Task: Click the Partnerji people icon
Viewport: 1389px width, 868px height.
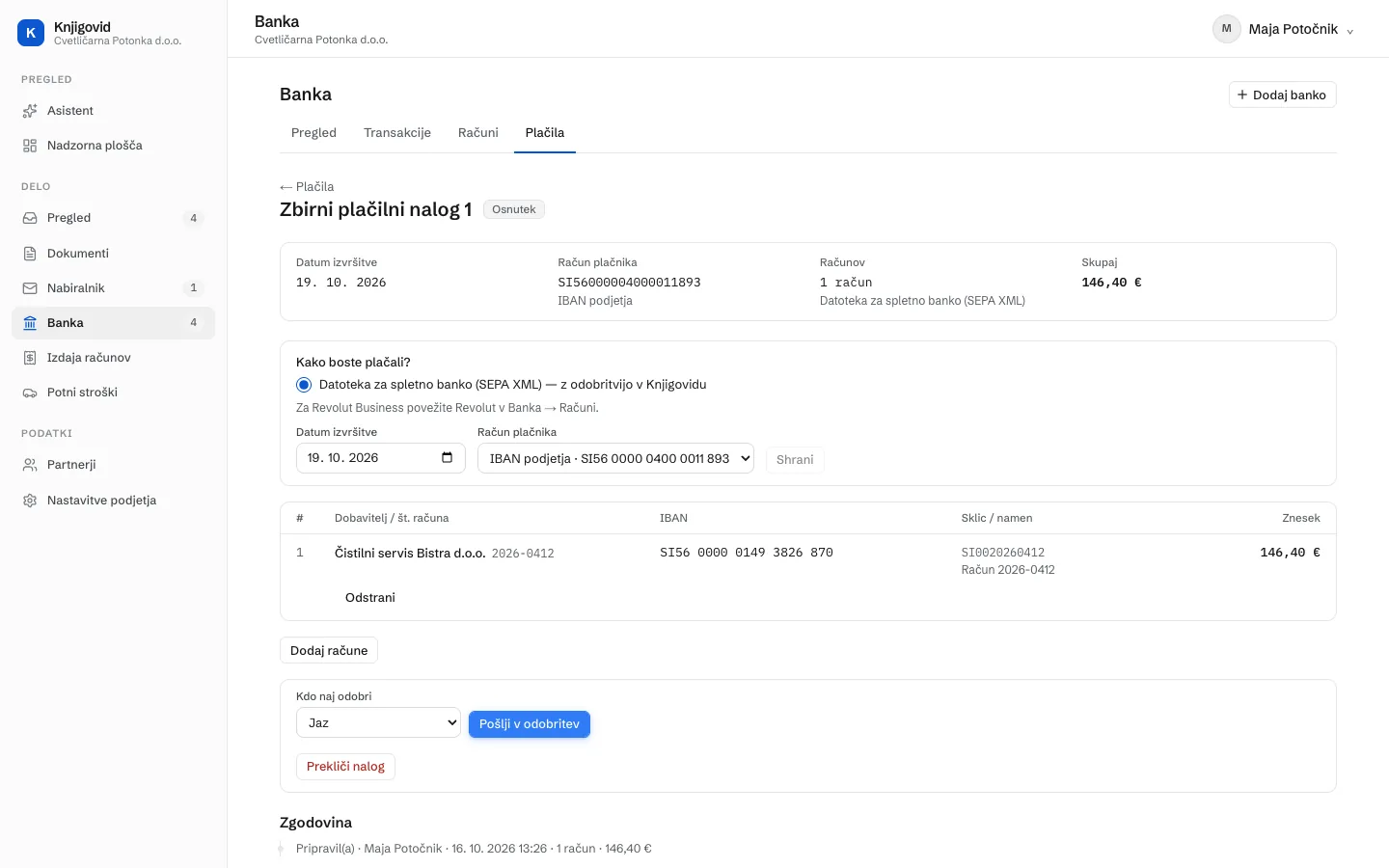Action: [30, 465]
